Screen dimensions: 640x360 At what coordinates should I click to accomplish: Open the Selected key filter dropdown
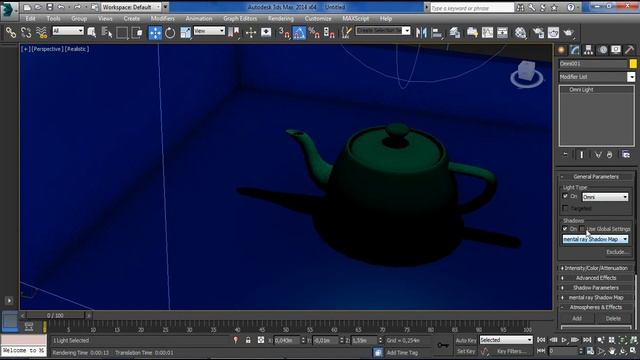click(506, 340)
